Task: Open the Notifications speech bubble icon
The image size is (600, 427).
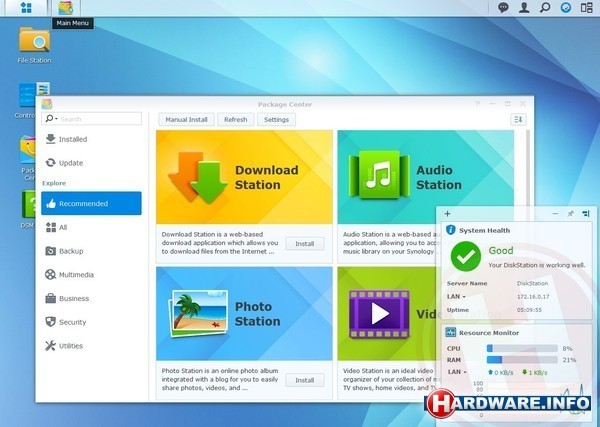Action: click(503, 8)
